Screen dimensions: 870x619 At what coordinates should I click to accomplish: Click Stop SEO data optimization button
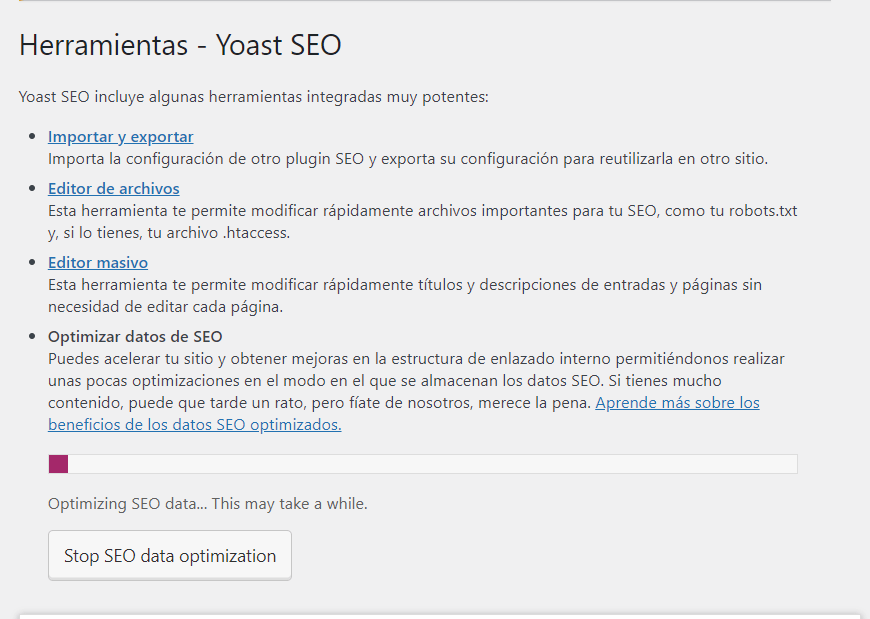point(170,555)
